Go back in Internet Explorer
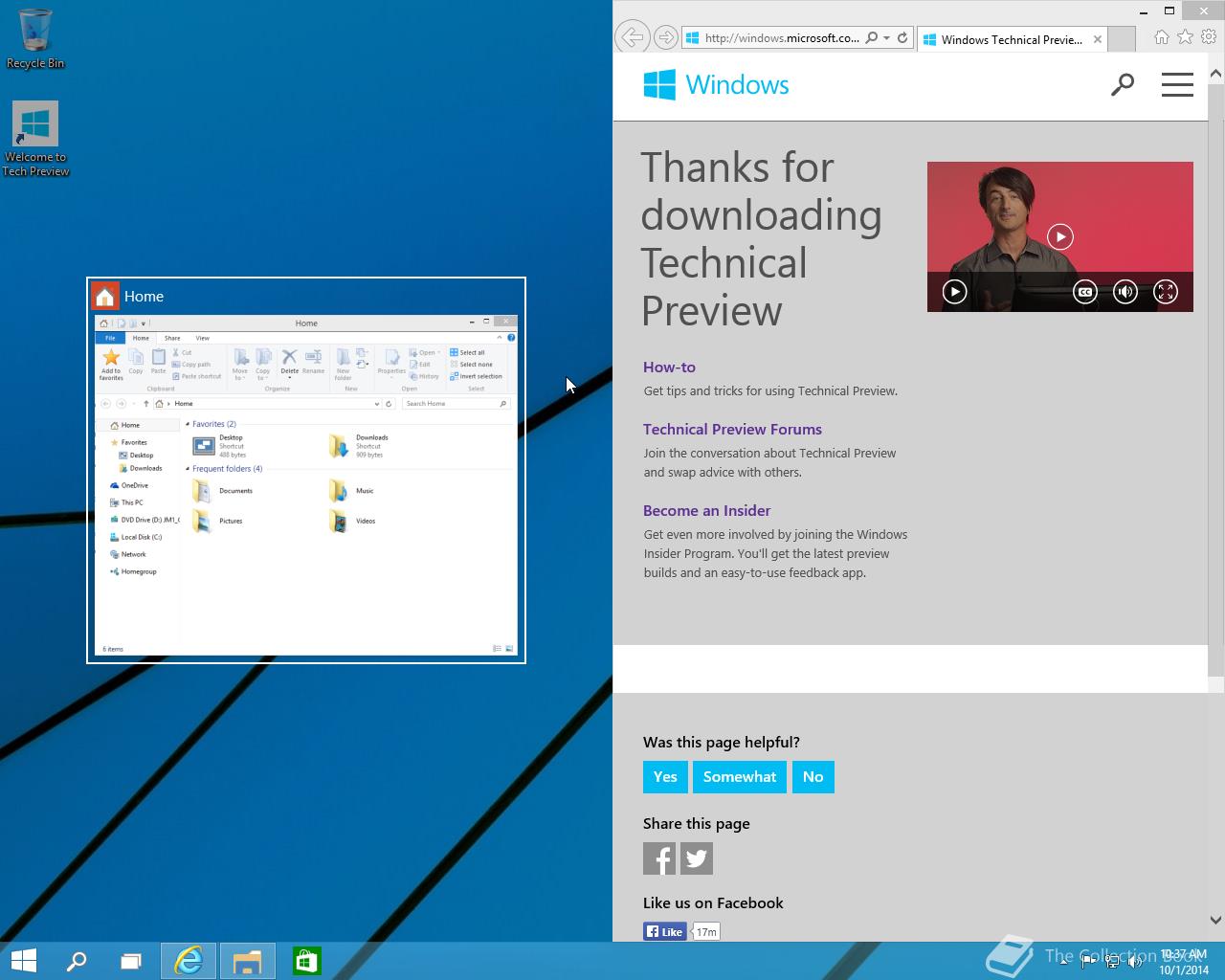Image resolution: width=1225 pixels, height=980 pixels. click(x=632, y=37)
